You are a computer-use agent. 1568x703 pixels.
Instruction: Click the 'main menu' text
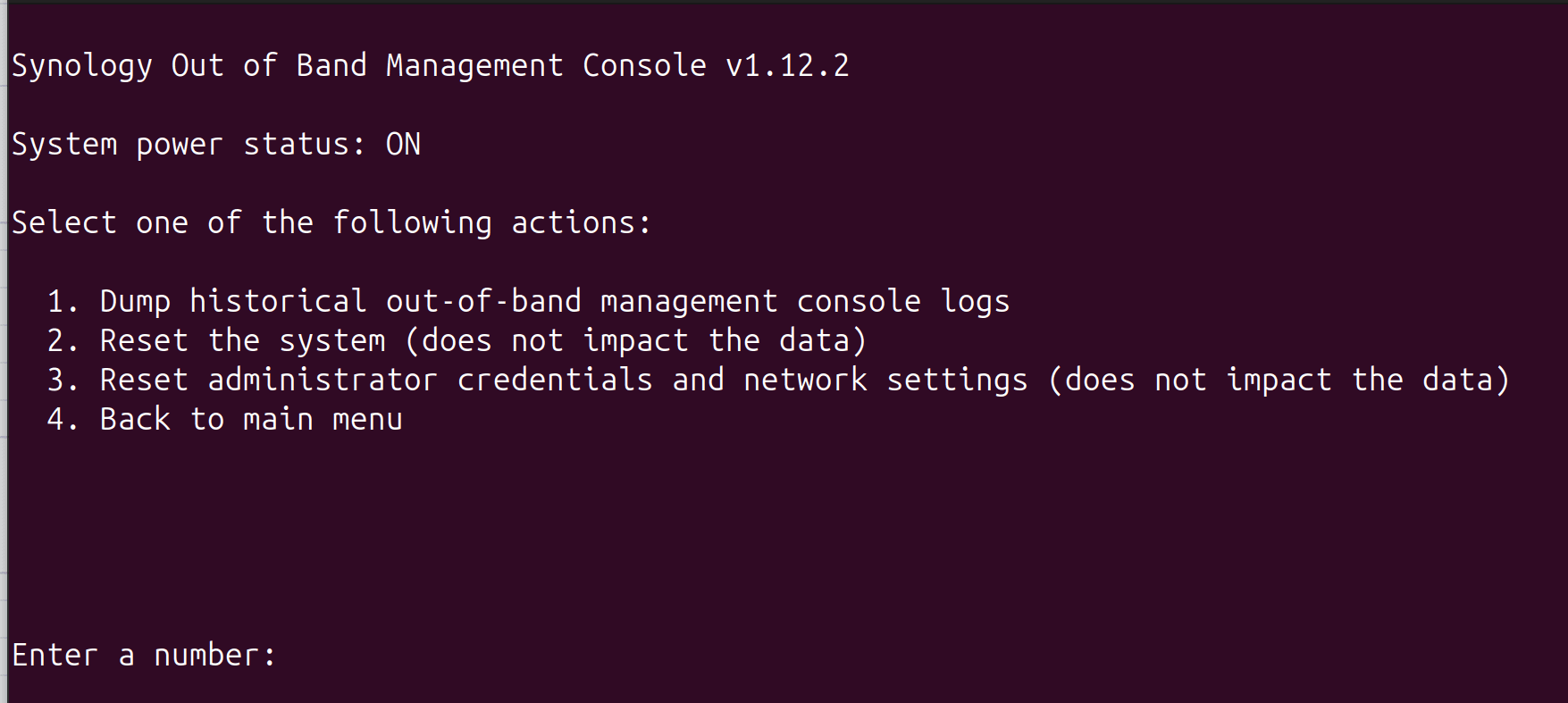pyautogui.click(x=323, y=420)
